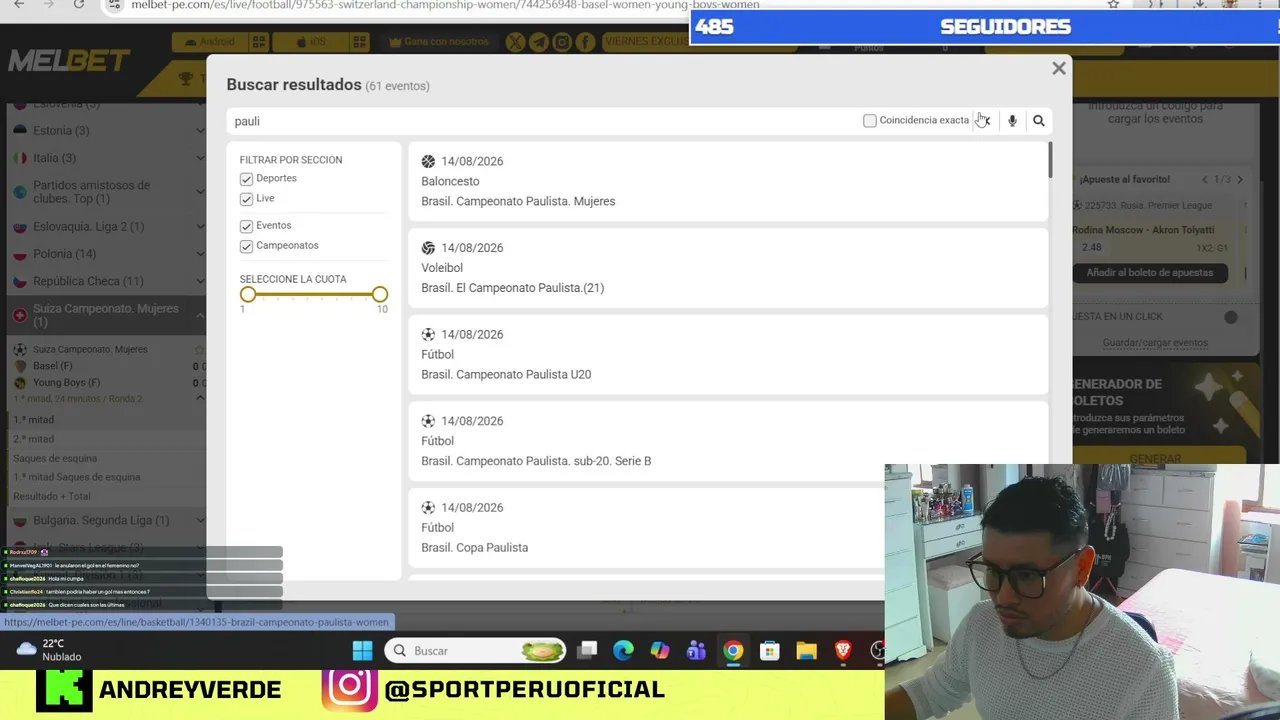The width and height of the screenshot is (1280, 720).
Task: Click the Switzerland flag icon in the sidebar
Action: (19, 316)
